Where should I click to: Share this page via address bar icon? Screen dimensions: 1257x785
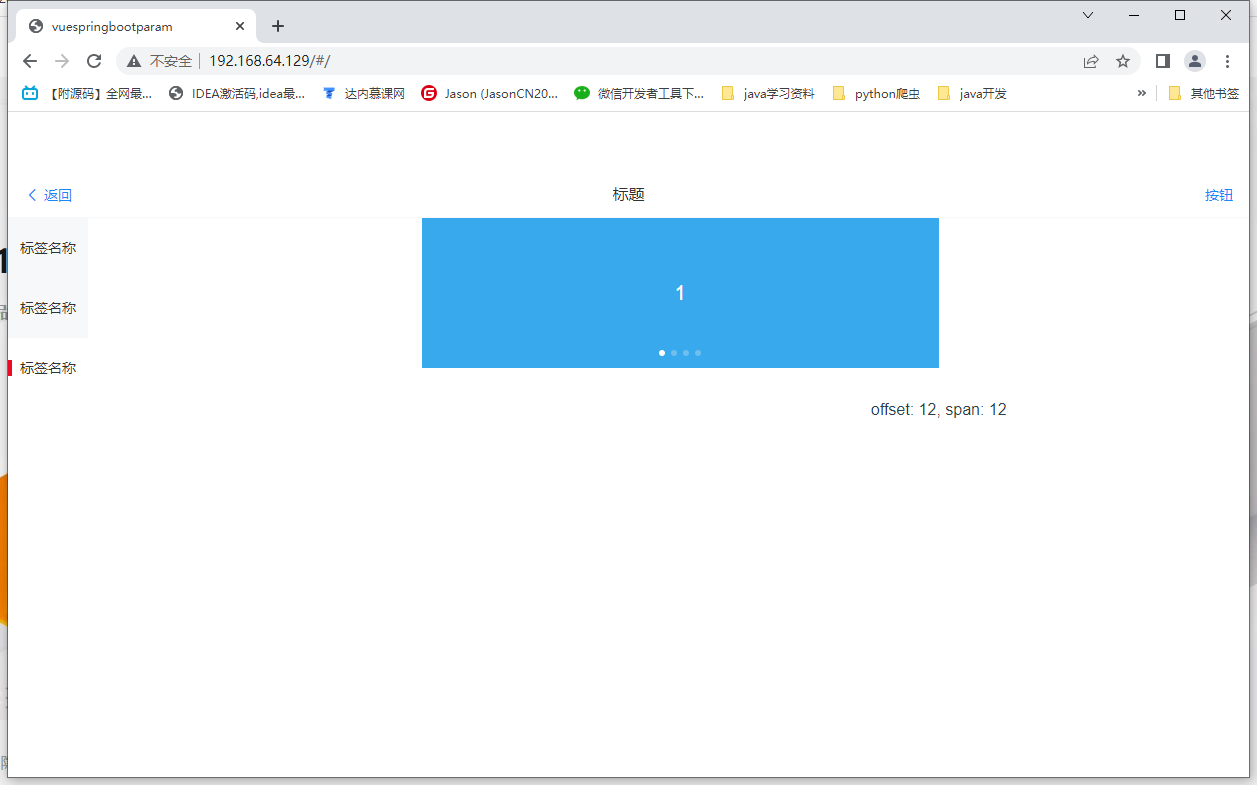point(1091,61)
